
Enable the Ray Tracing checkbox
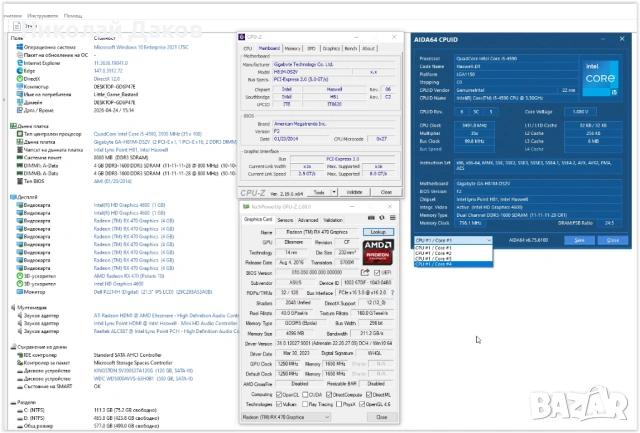[x=304, y=404]
